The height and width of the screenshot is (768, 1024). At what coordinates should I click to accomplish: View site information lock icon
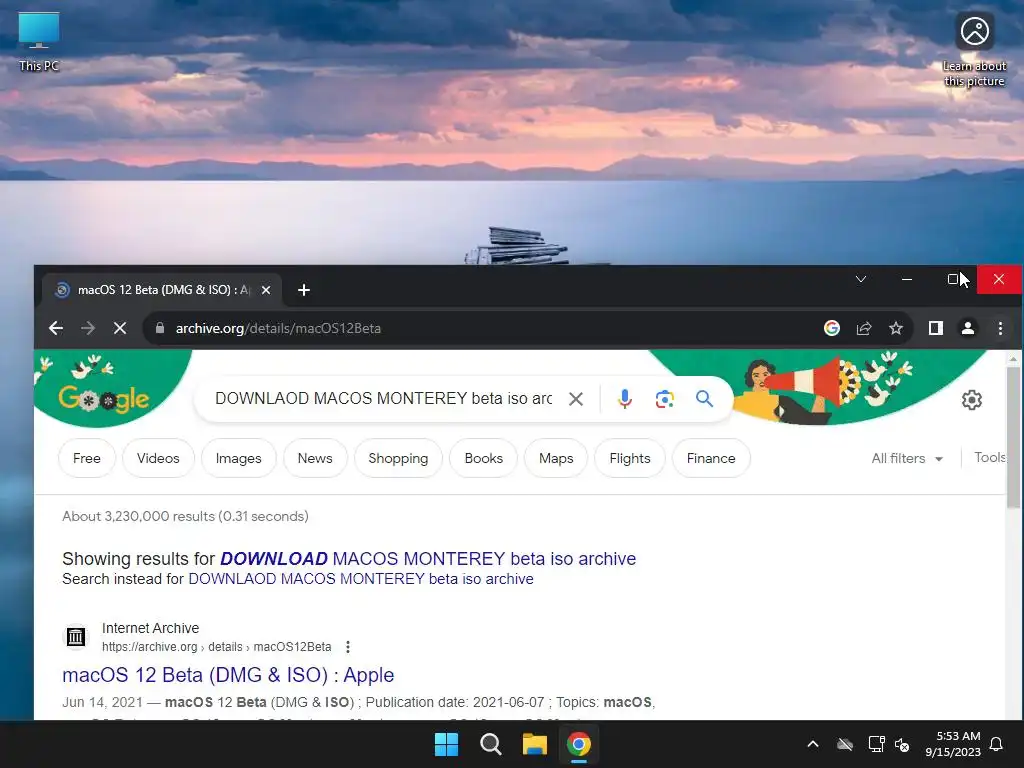[x=159, y=328]
